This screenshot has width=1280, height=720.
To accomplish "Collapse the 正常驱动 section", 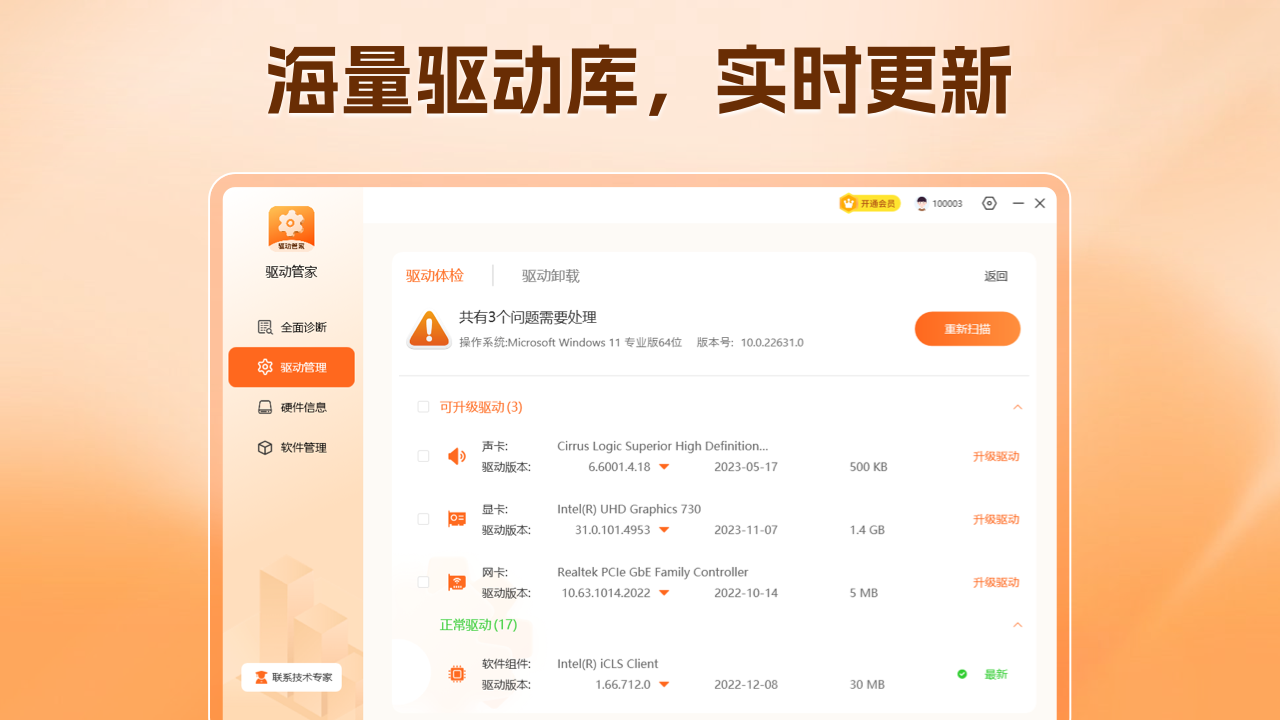I will pos(1017,624).
